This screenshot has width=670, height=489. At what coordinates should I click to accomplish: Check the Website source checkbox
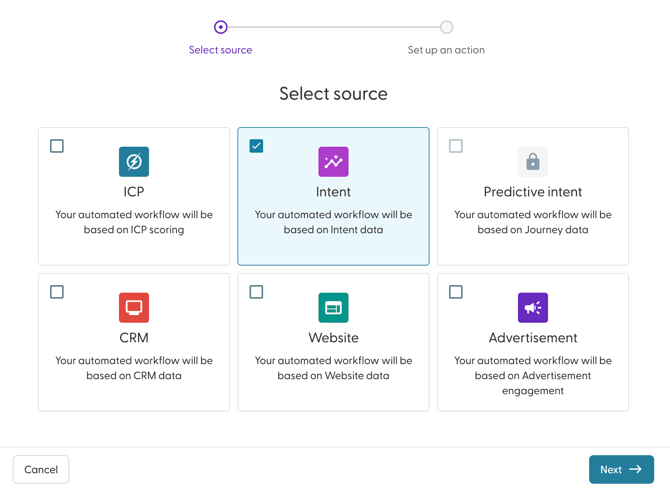(256, 292)
